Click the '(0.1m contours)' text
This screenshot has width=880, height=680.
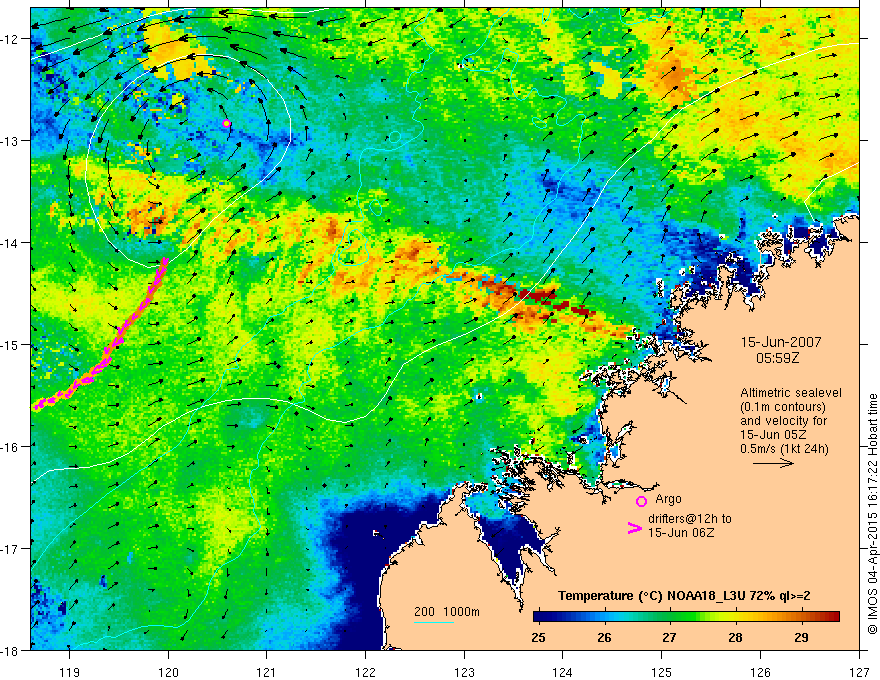tap(783, 407)
